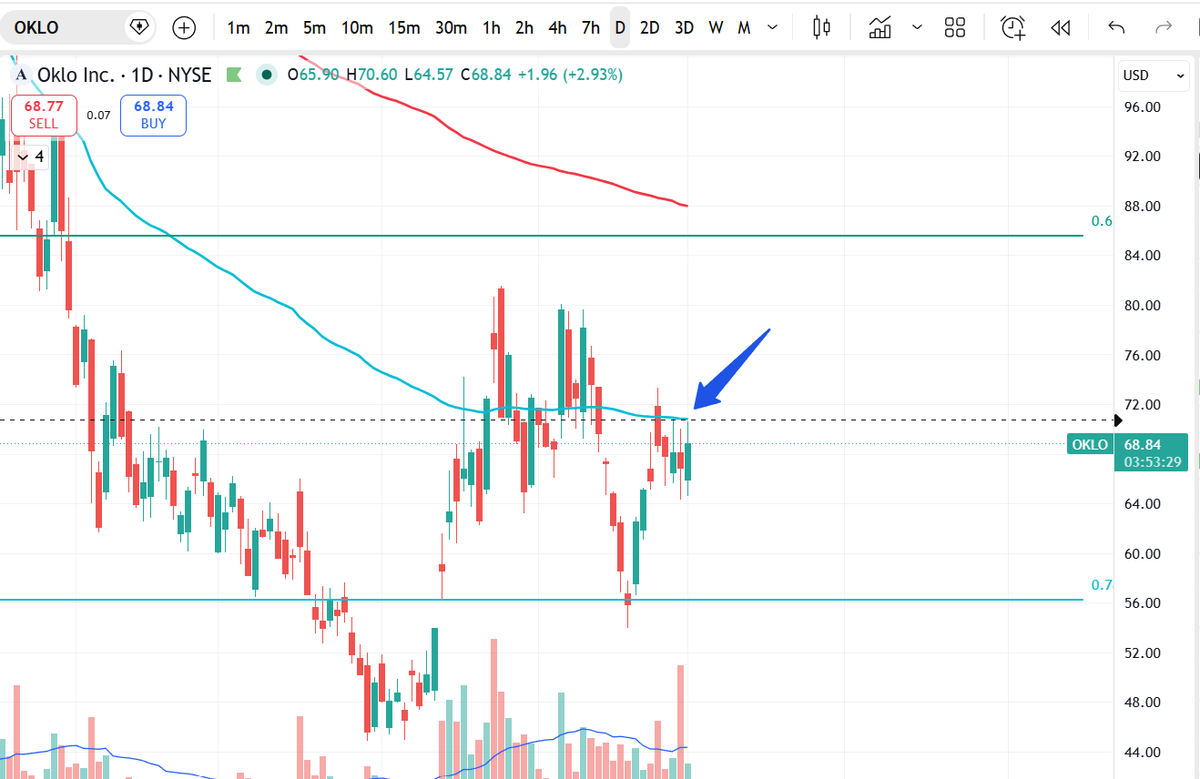Open the candlestick chart type menu
This screenshot has height=779, width=1200.
[822, 27]
